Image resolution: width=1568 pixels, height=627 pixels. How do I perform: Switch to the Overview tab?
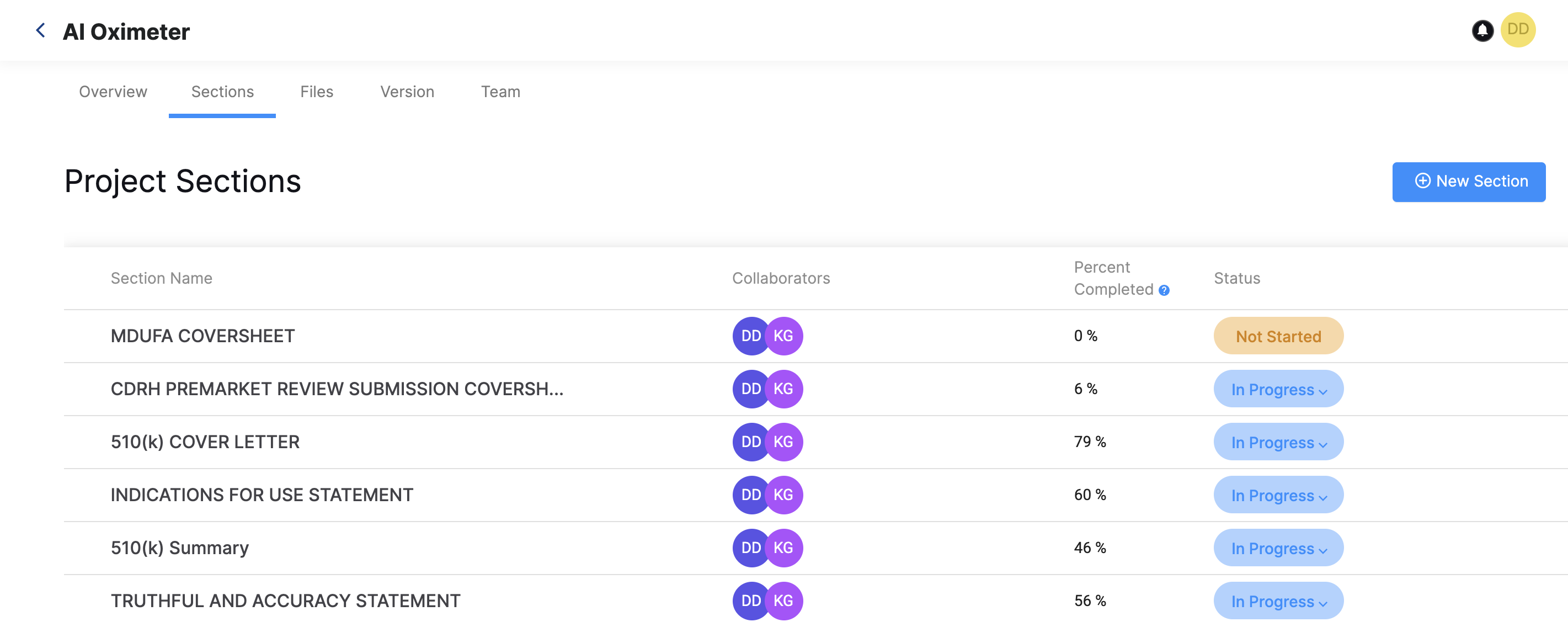pos(113,92)
